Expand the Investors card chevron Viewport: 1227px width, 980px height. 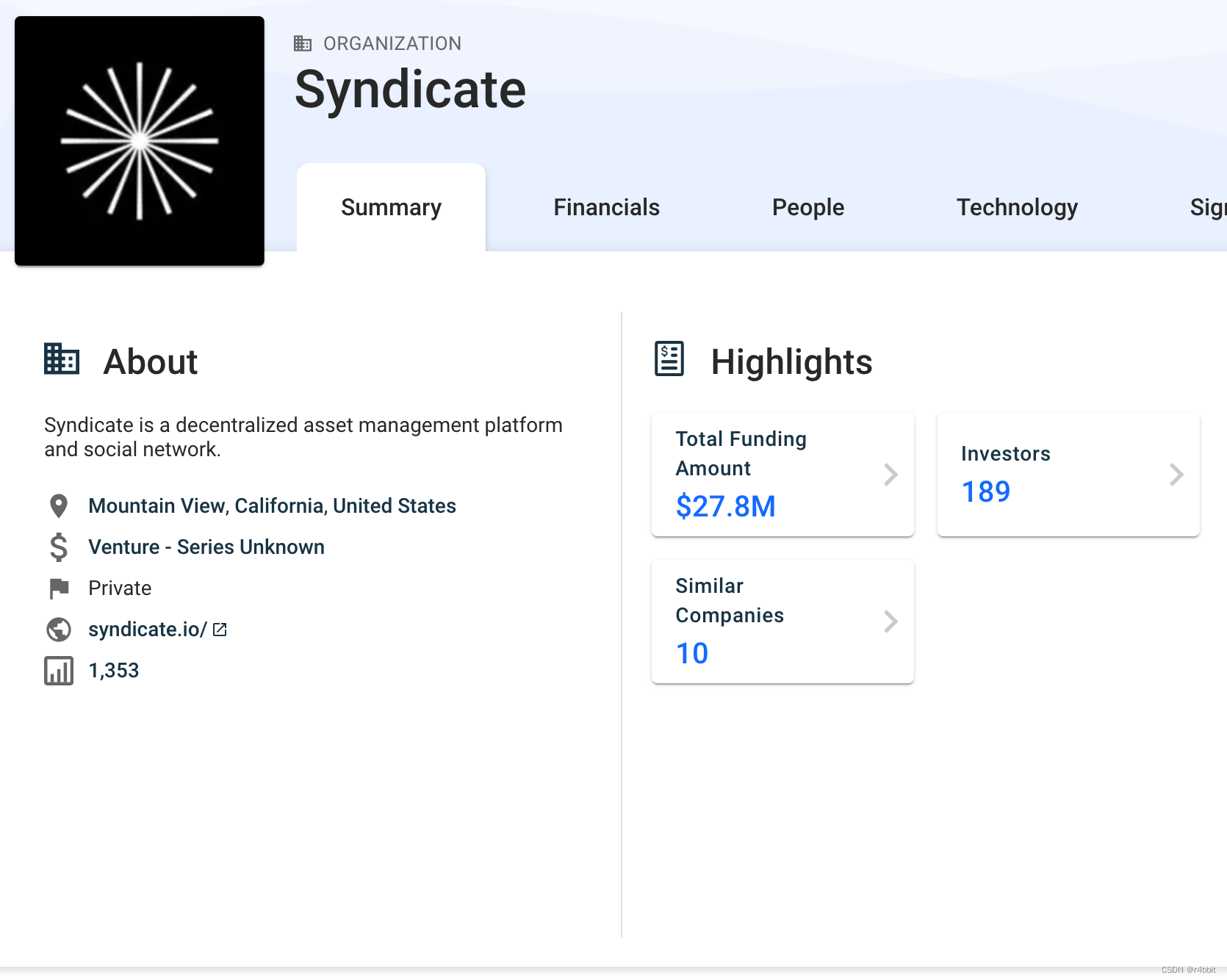point(1176,475)
